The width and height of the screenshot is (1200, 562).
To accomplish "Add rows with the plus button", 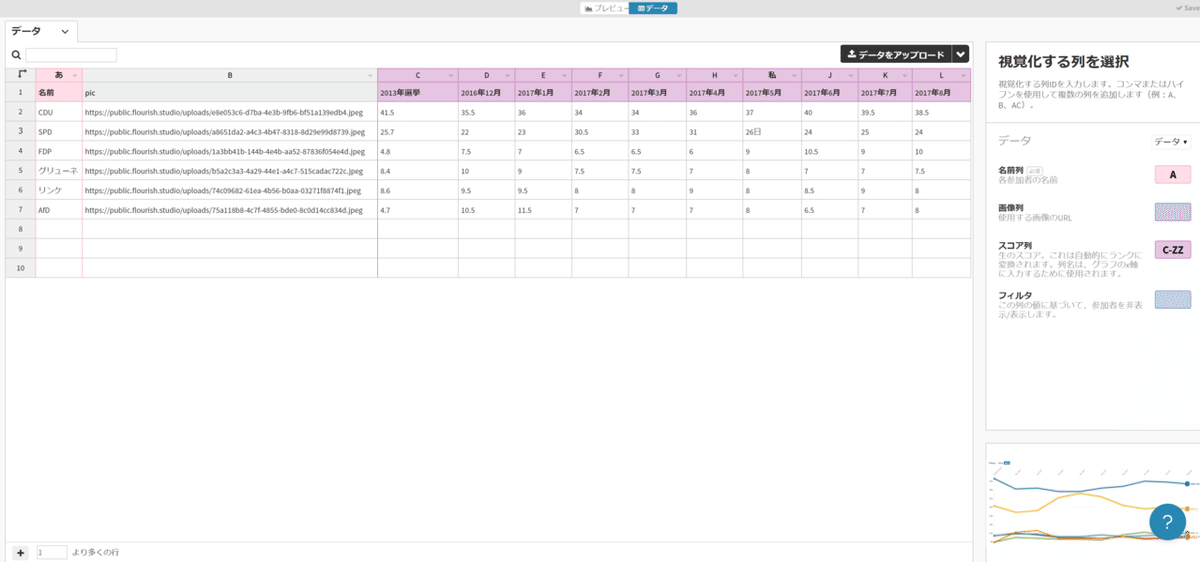I will 21,552.
